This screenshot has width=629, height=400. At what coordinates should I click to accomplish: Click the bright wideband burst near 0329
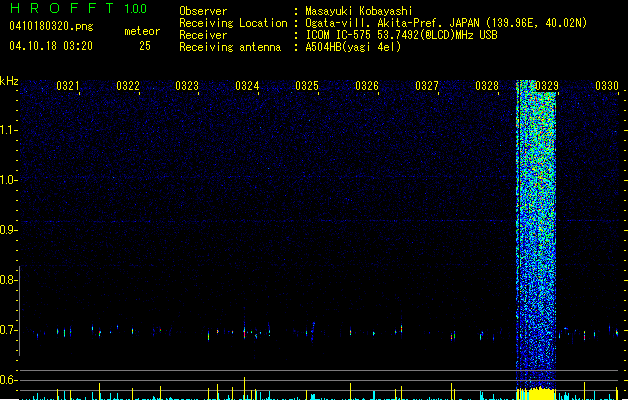point(536,233)
